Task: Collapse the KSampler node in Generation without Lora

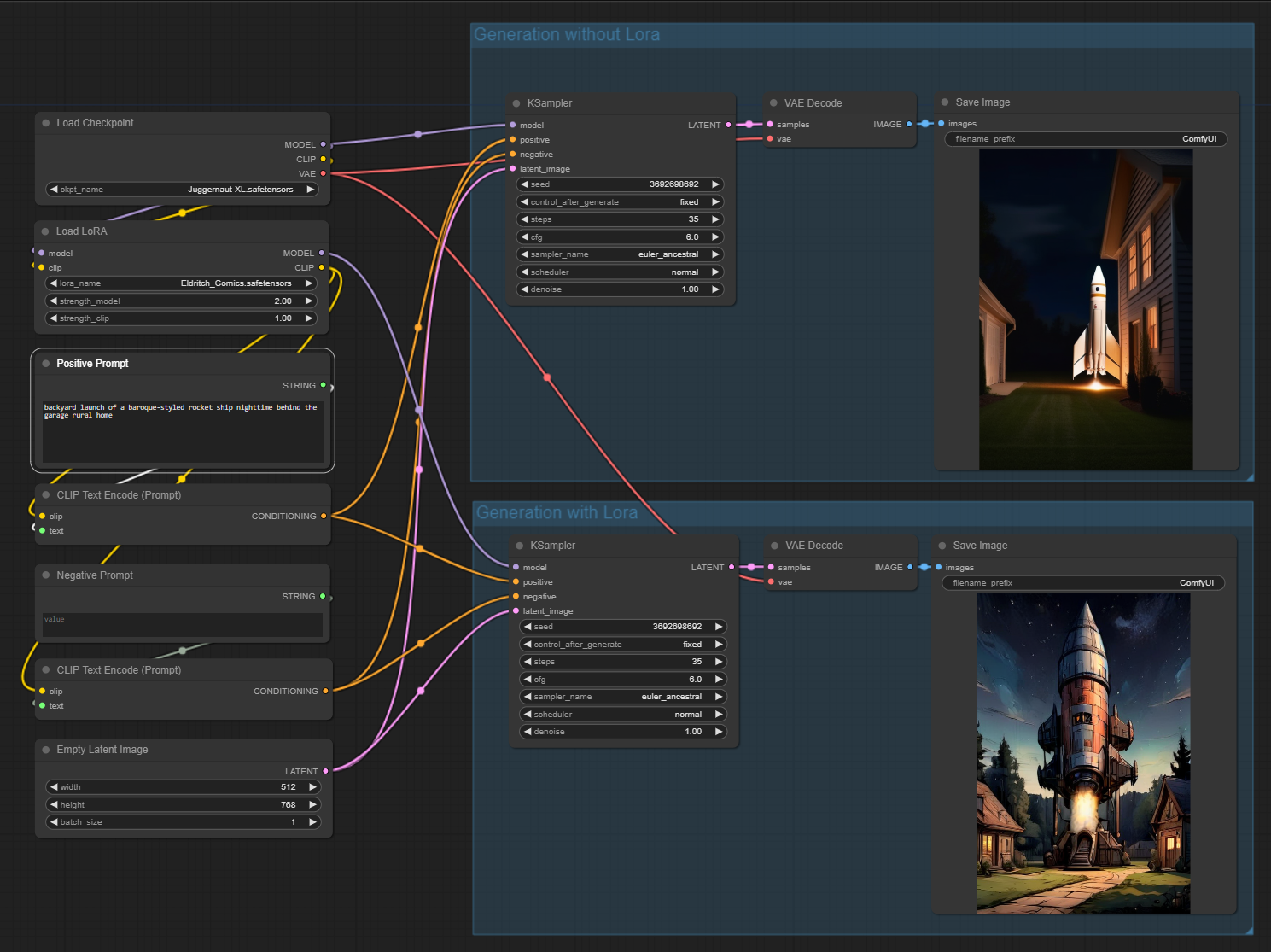Action: (x=516, y=103)
